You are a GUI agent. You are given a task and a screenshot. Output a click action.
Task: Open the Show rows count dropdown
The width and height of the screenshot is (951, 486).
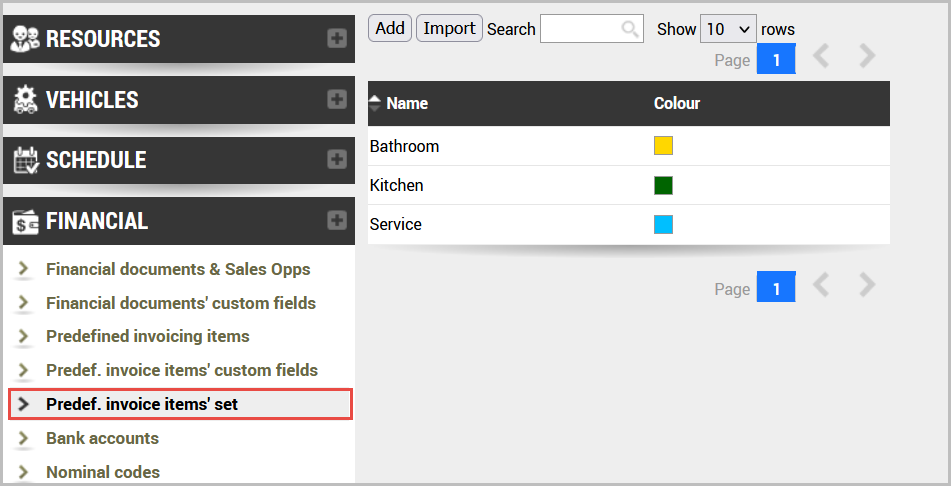(728, 29)
